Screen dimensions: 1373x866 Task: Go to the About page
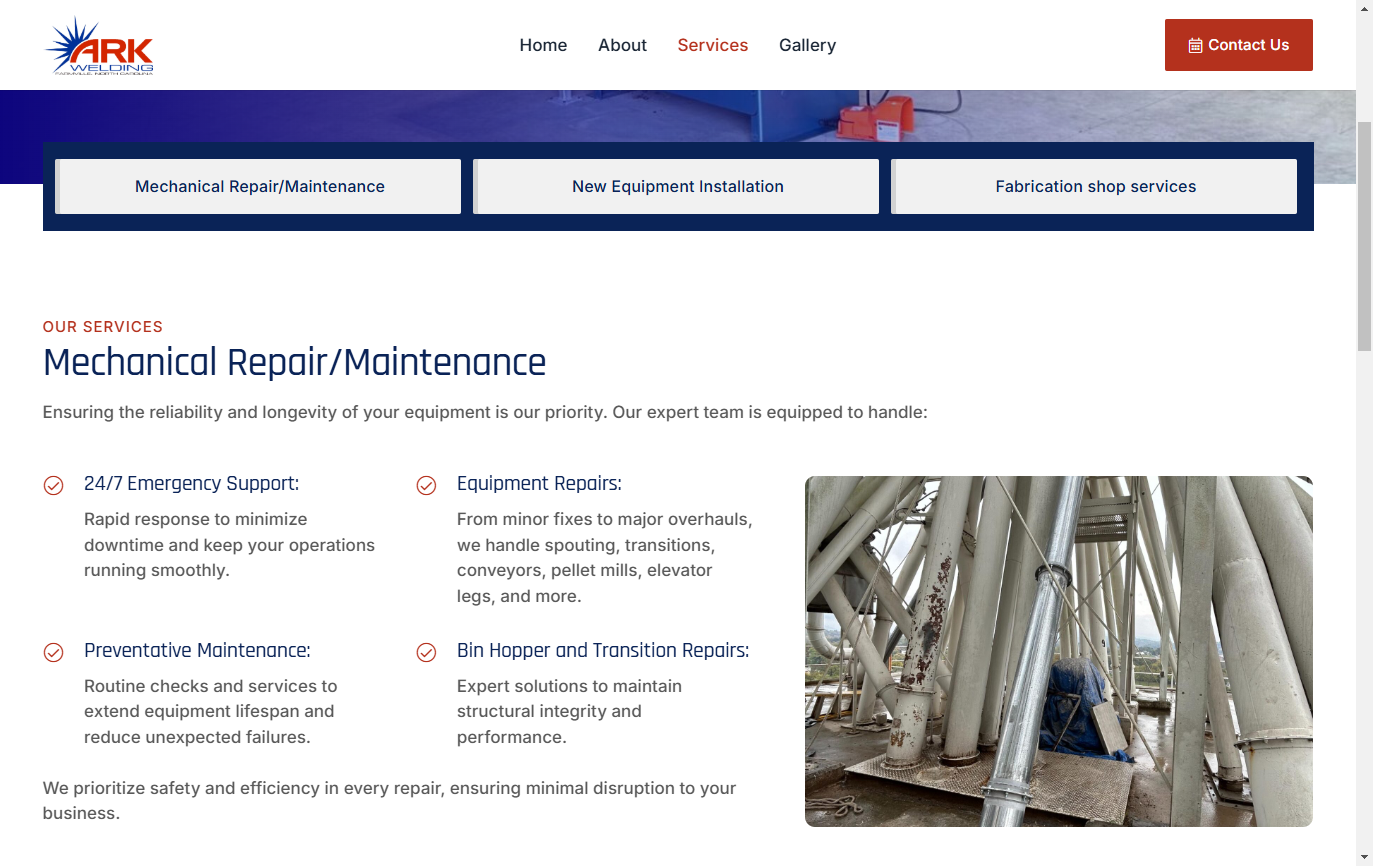coord(622,45)
